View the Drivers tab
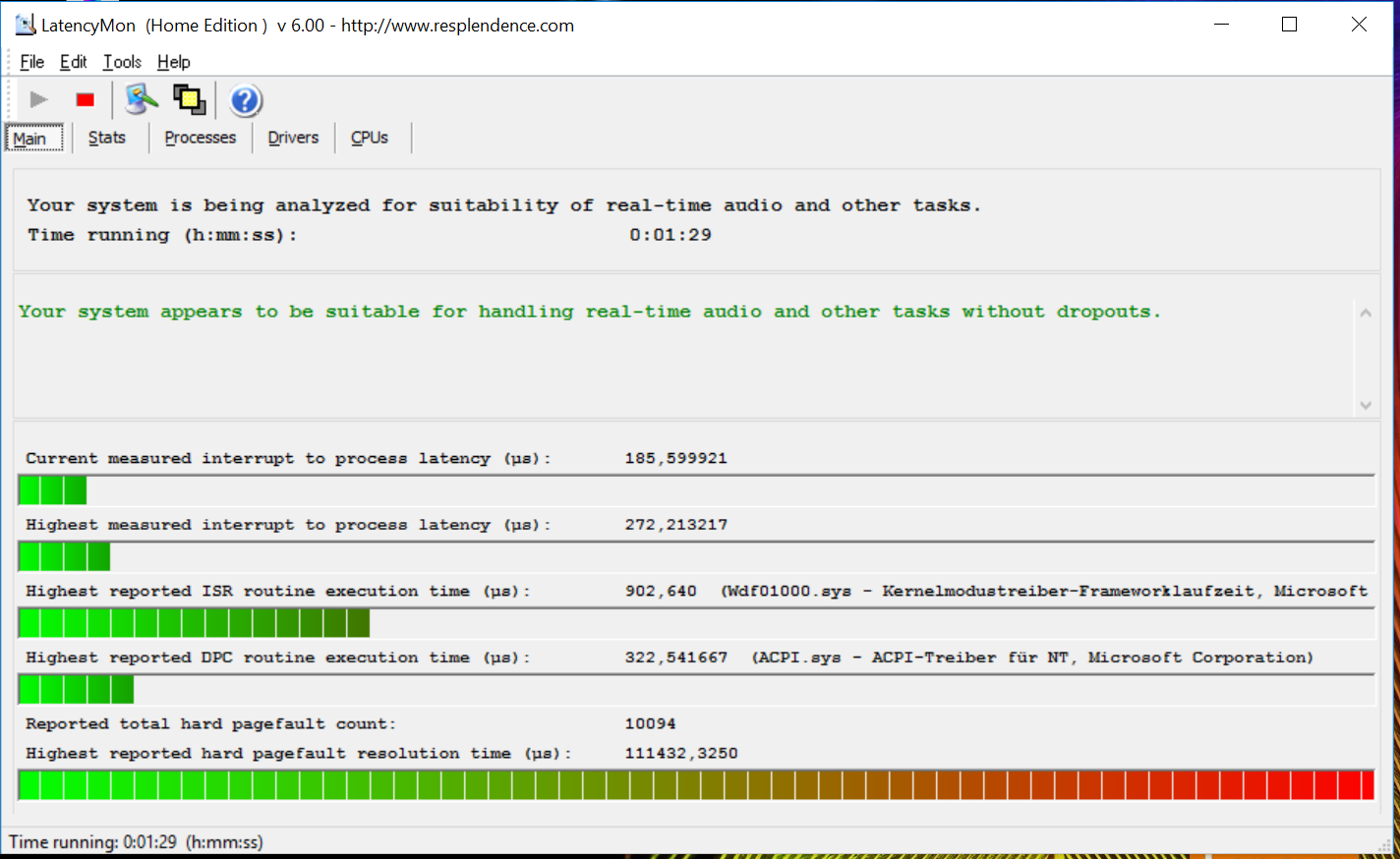 [293, 138]
